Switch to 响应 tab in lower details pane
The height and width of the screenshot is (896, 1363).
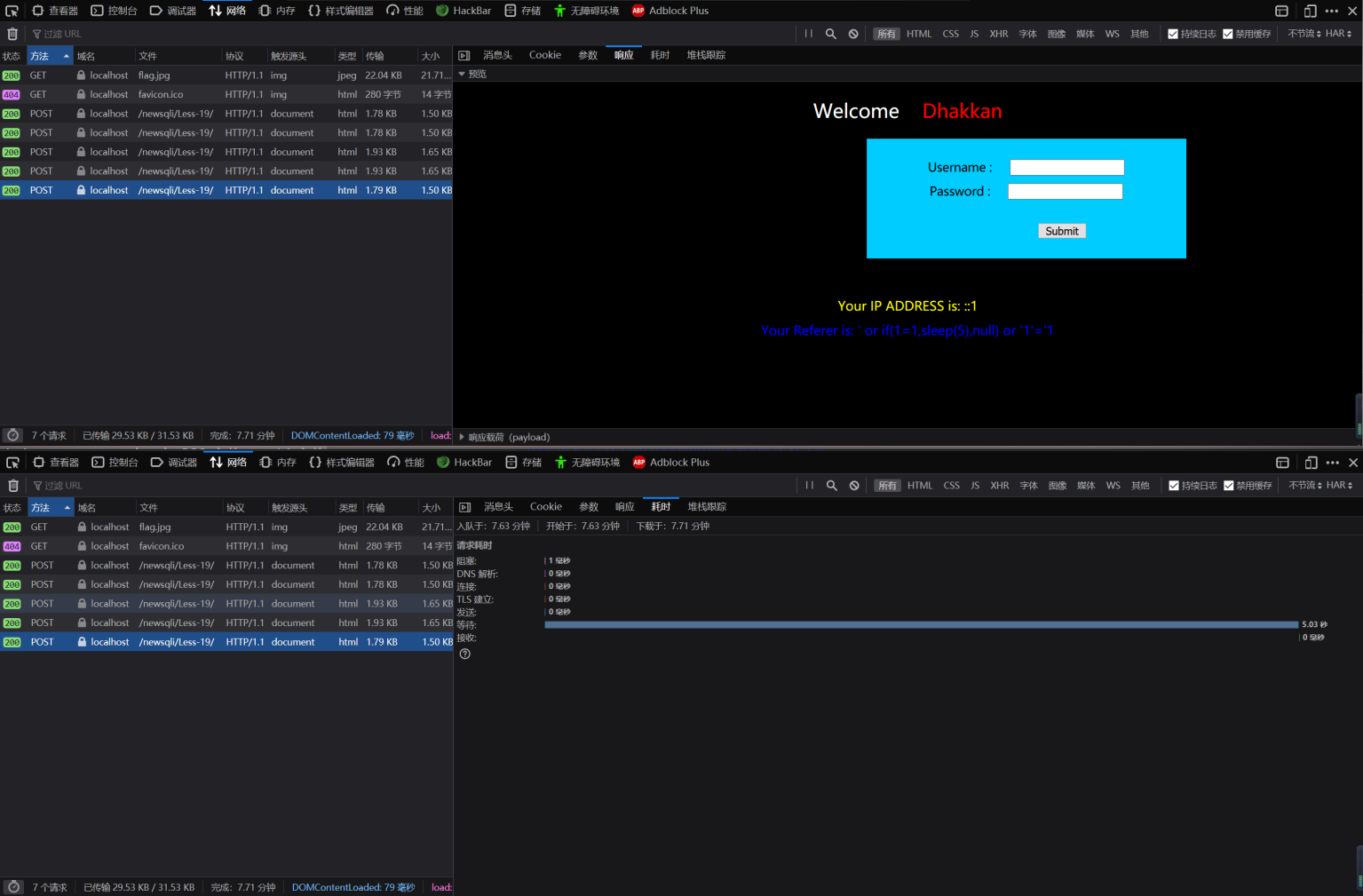tap(625, 507)
